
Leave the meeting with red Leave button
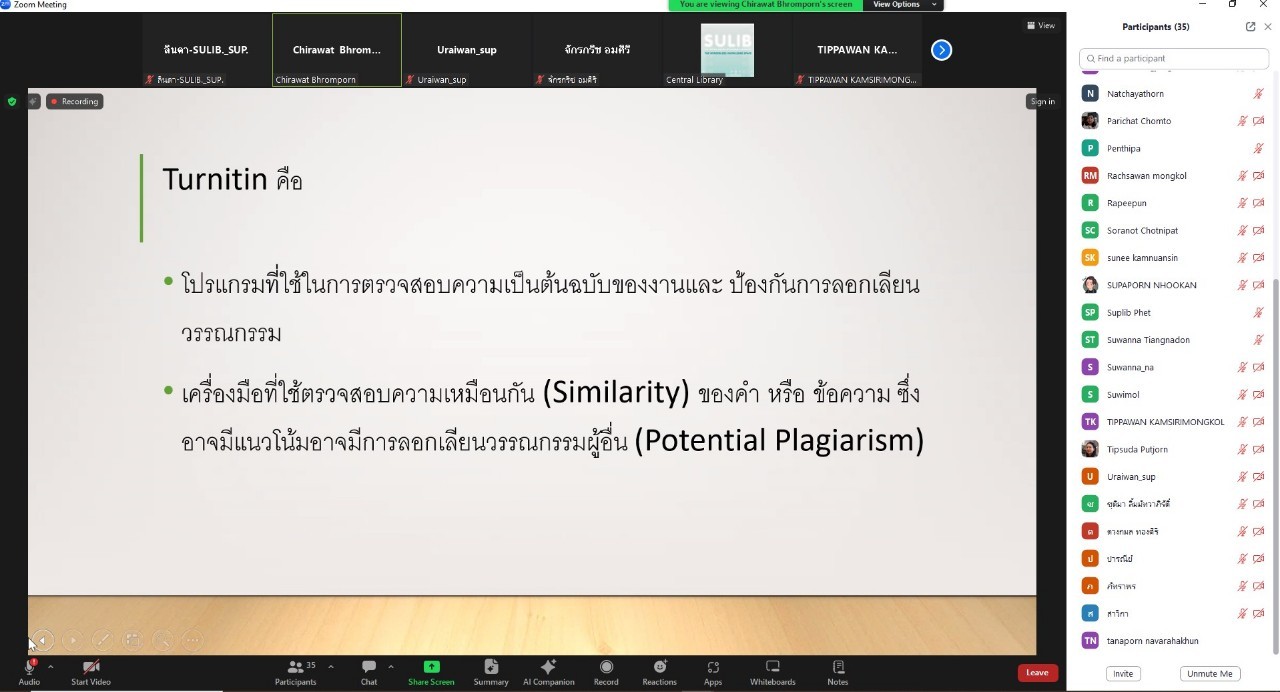(x=1037, y=673)
